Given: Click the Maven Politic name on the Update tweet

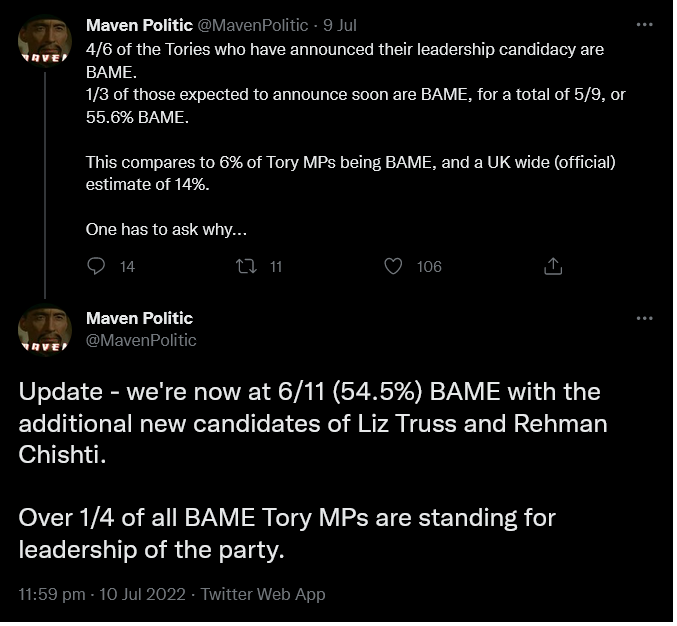Looking at the screenshot, I should click(x=140, y=318).
